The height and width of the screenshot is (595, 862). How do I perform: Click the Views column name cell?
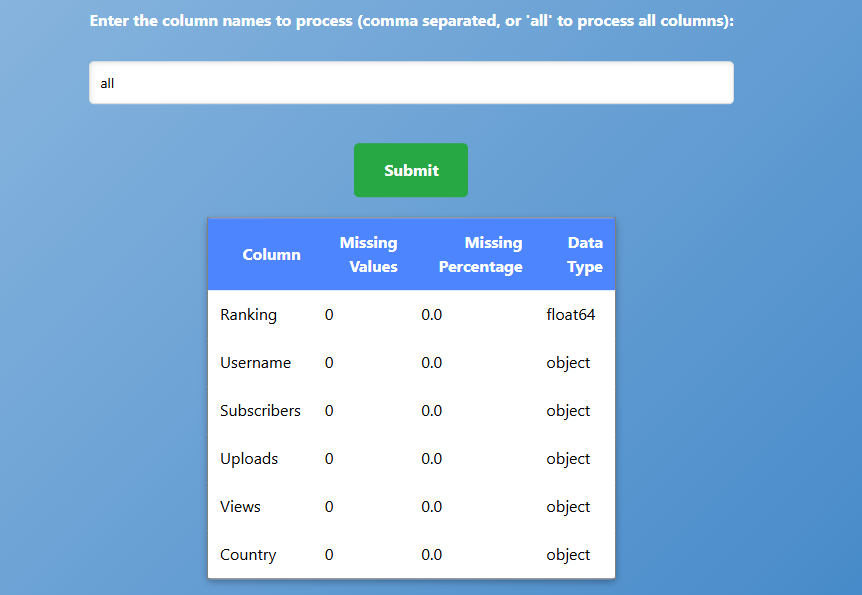(x=240, y=506)
